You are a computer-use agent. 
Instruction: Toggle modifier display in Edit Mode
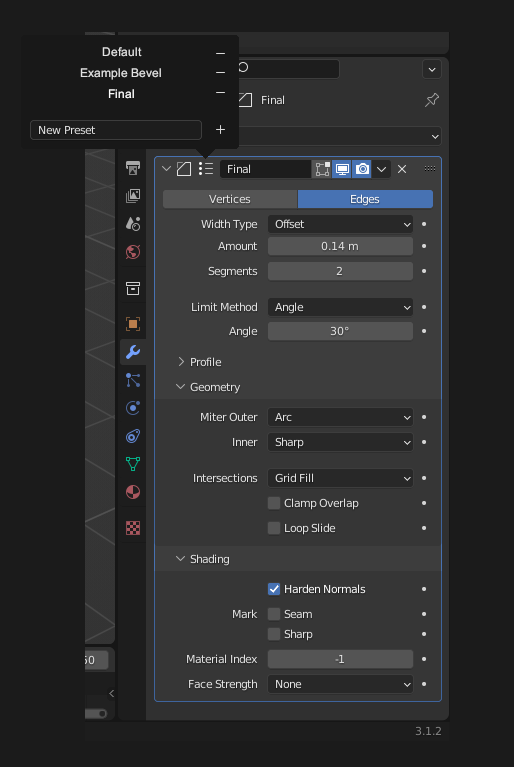pos(322,169)
